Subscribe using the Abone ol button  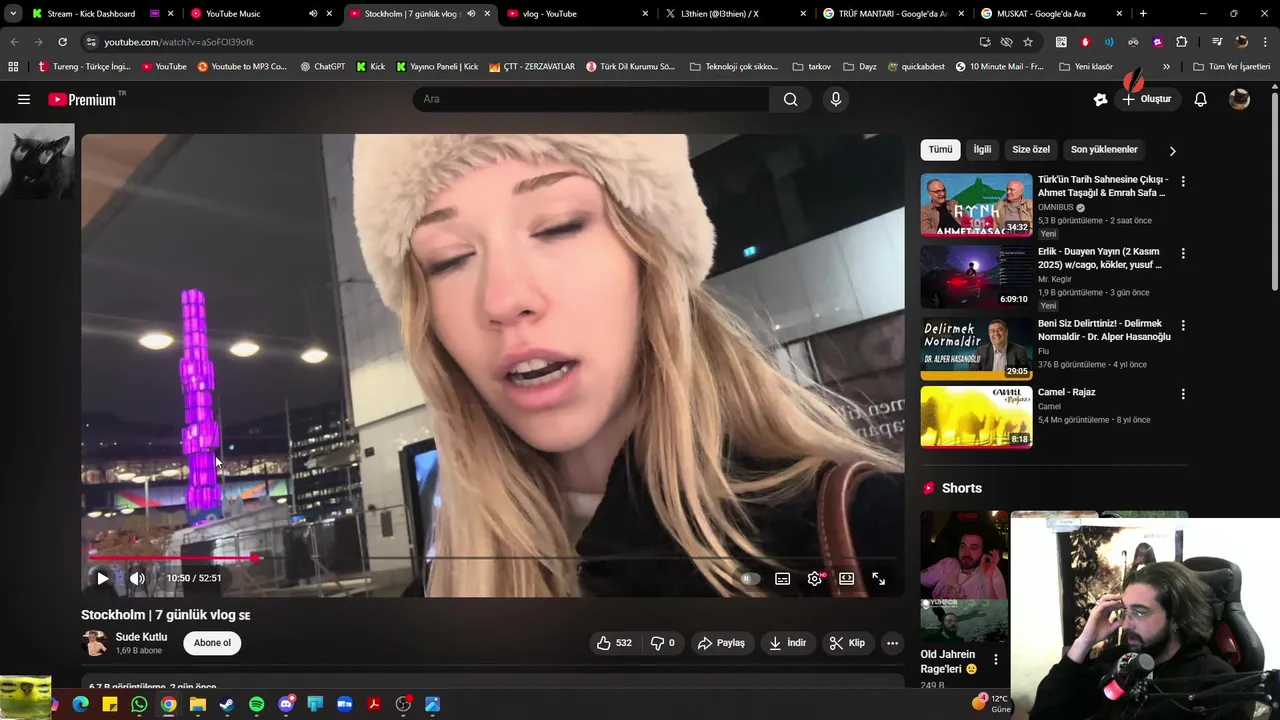(212, 643)
